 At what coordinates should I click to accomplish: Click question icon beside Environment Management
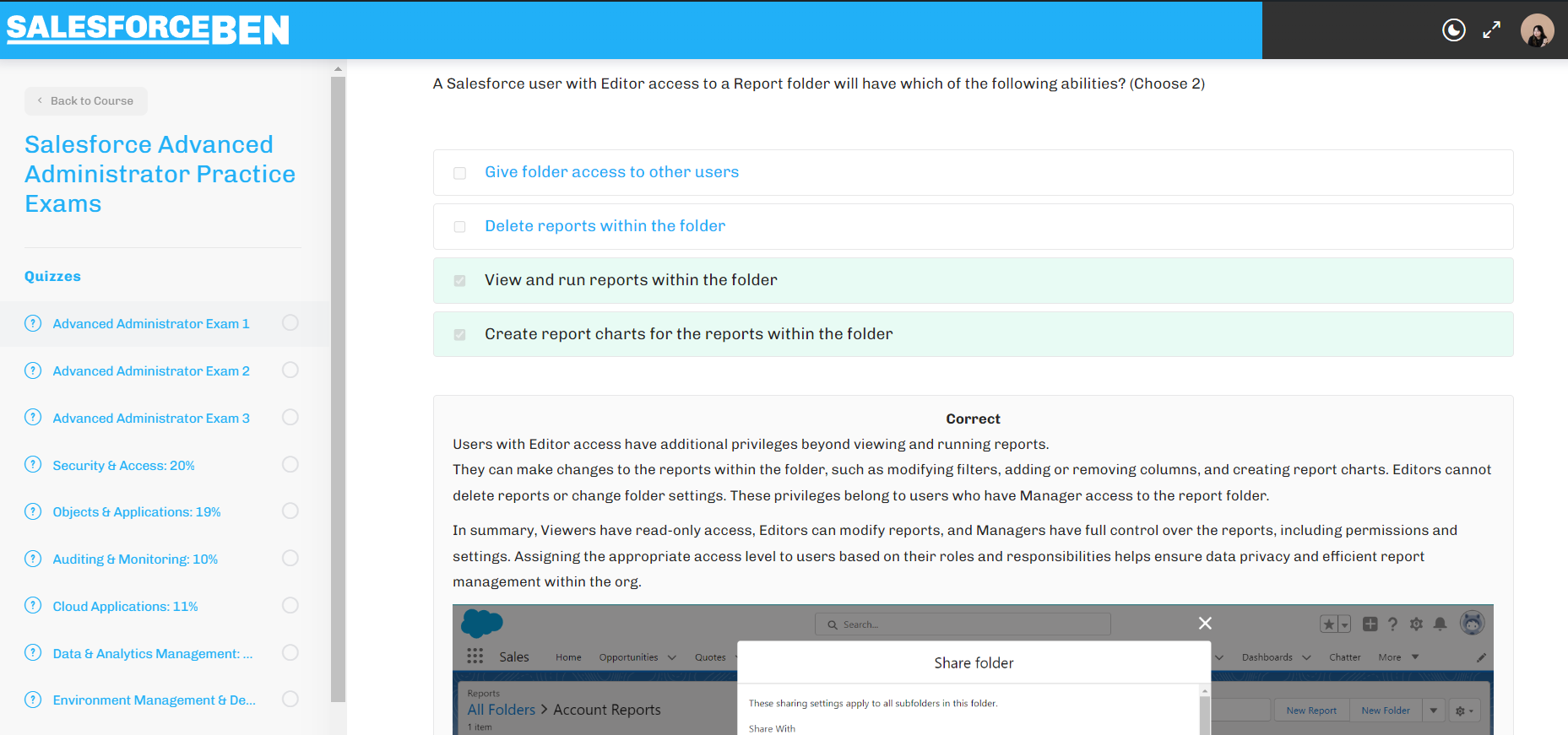[x=33, y=700]
